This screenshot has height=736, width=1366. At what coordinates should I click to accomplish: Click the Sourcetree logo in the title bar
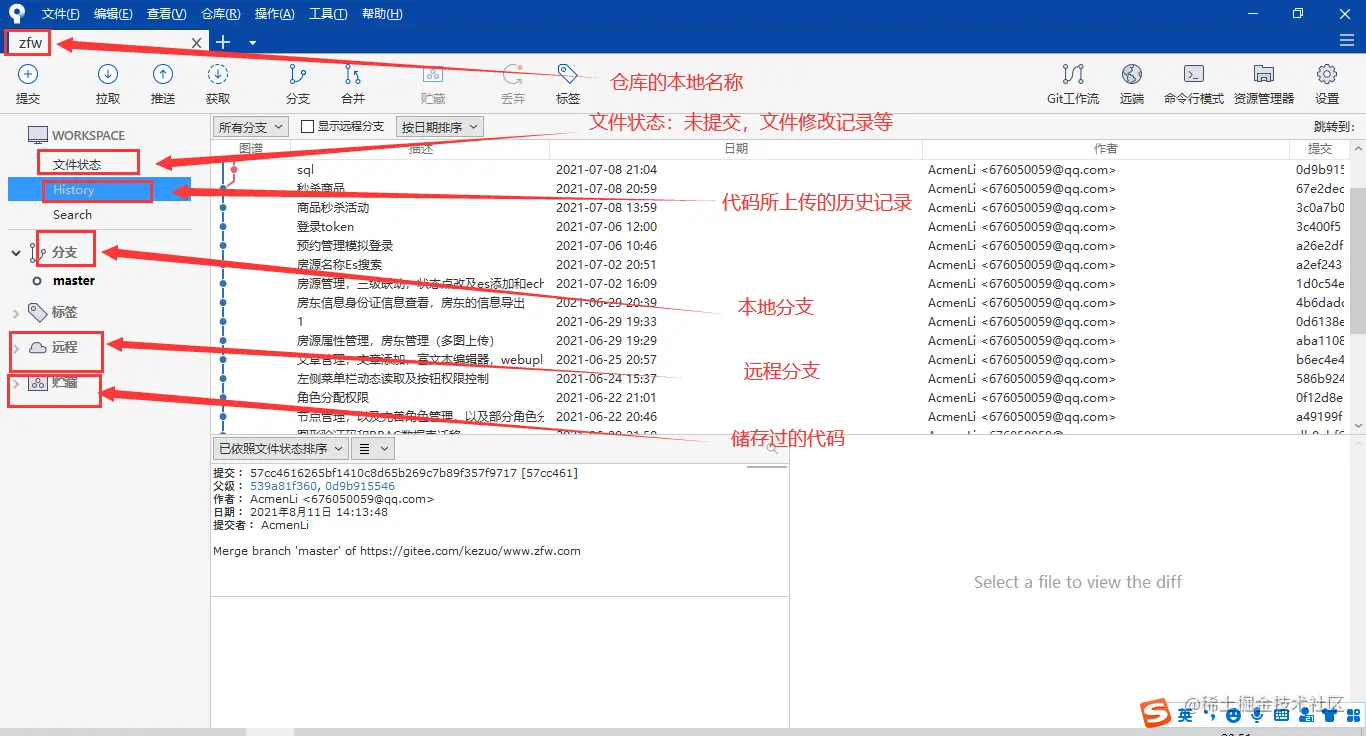[x=16, y=14]
